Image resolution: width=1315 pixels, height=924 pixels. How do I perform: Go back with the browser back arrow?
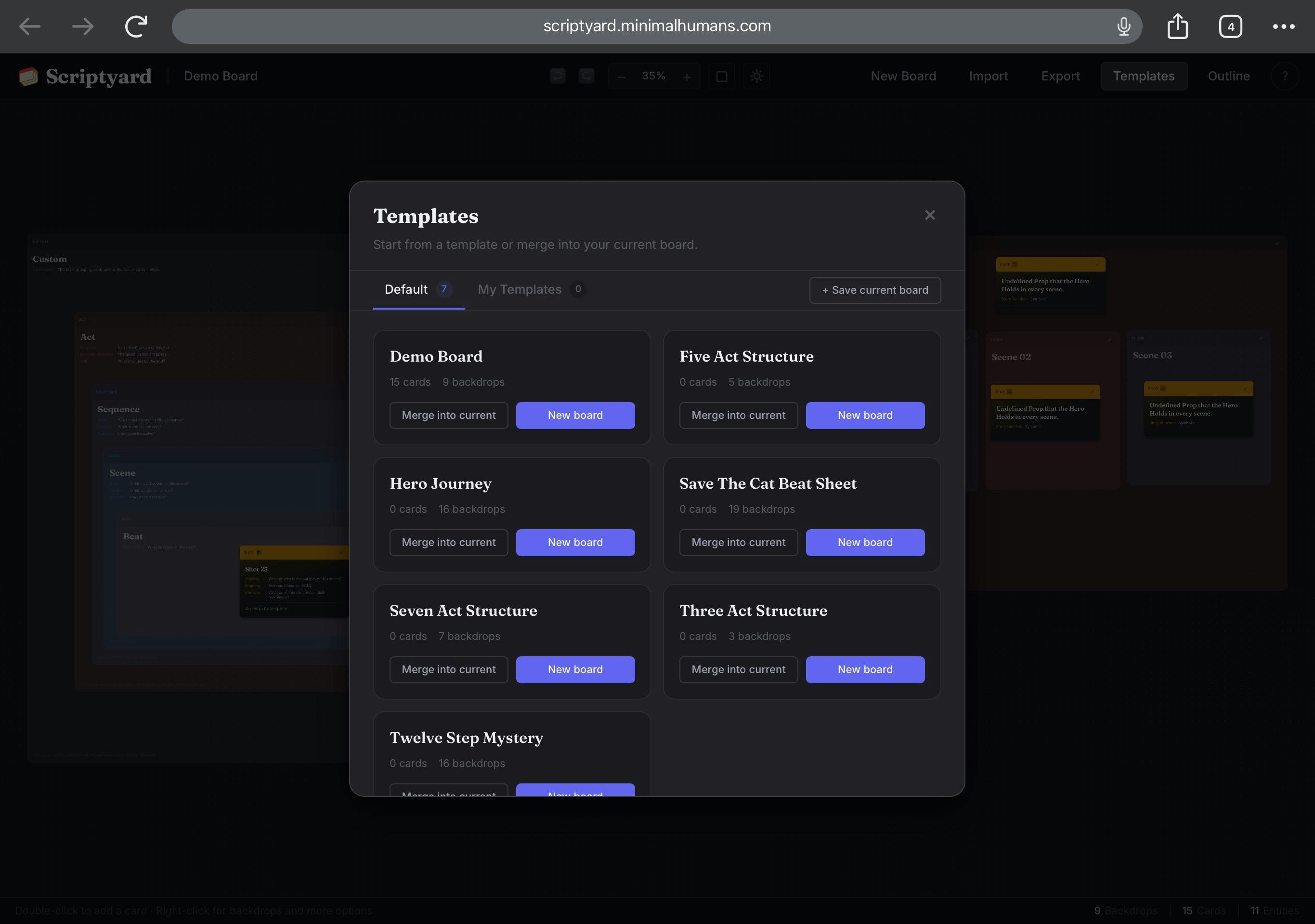click(30, 26)
